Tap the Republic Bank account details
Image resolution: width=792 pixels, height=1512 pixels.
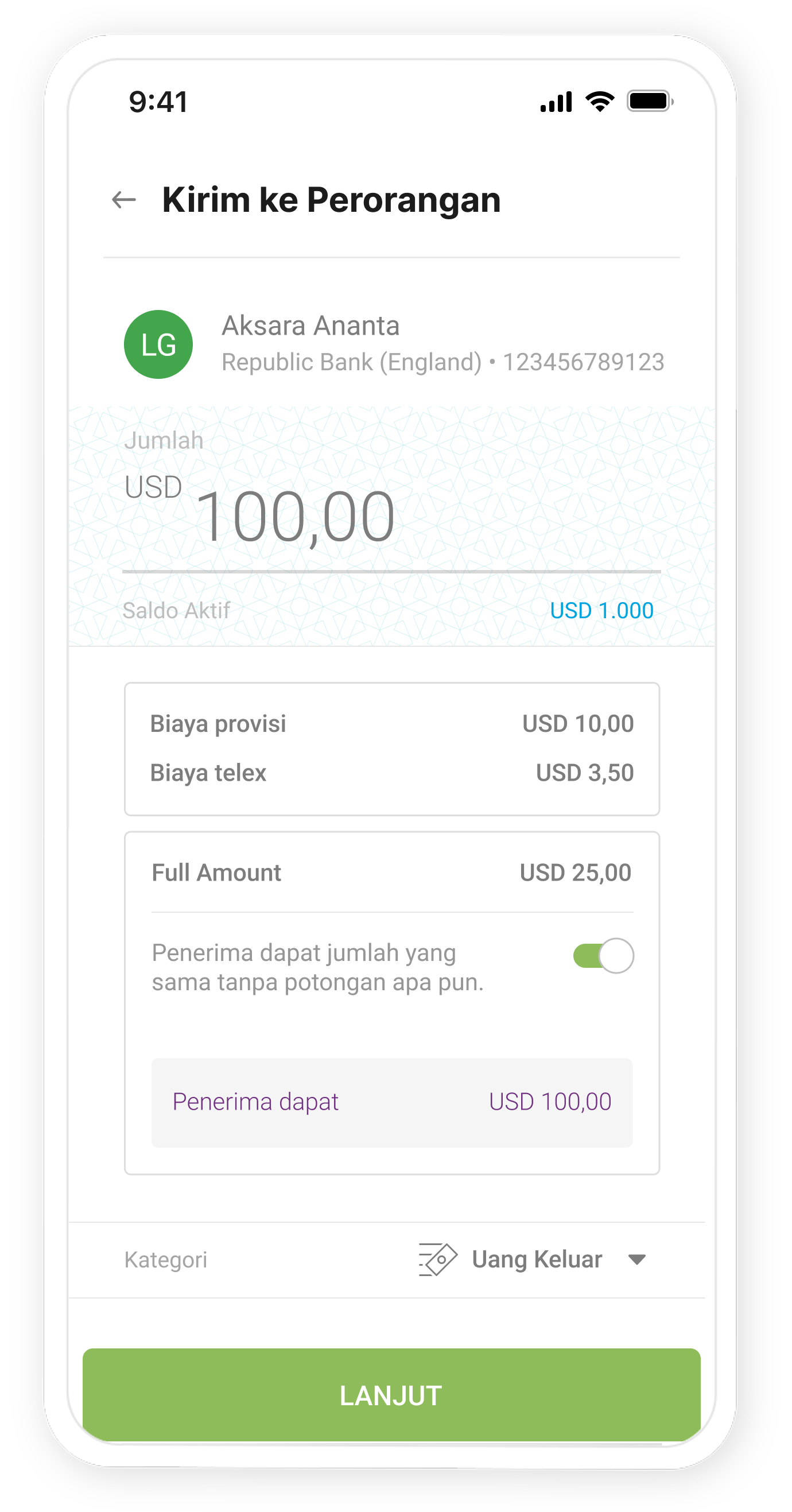tap(442, 362)
